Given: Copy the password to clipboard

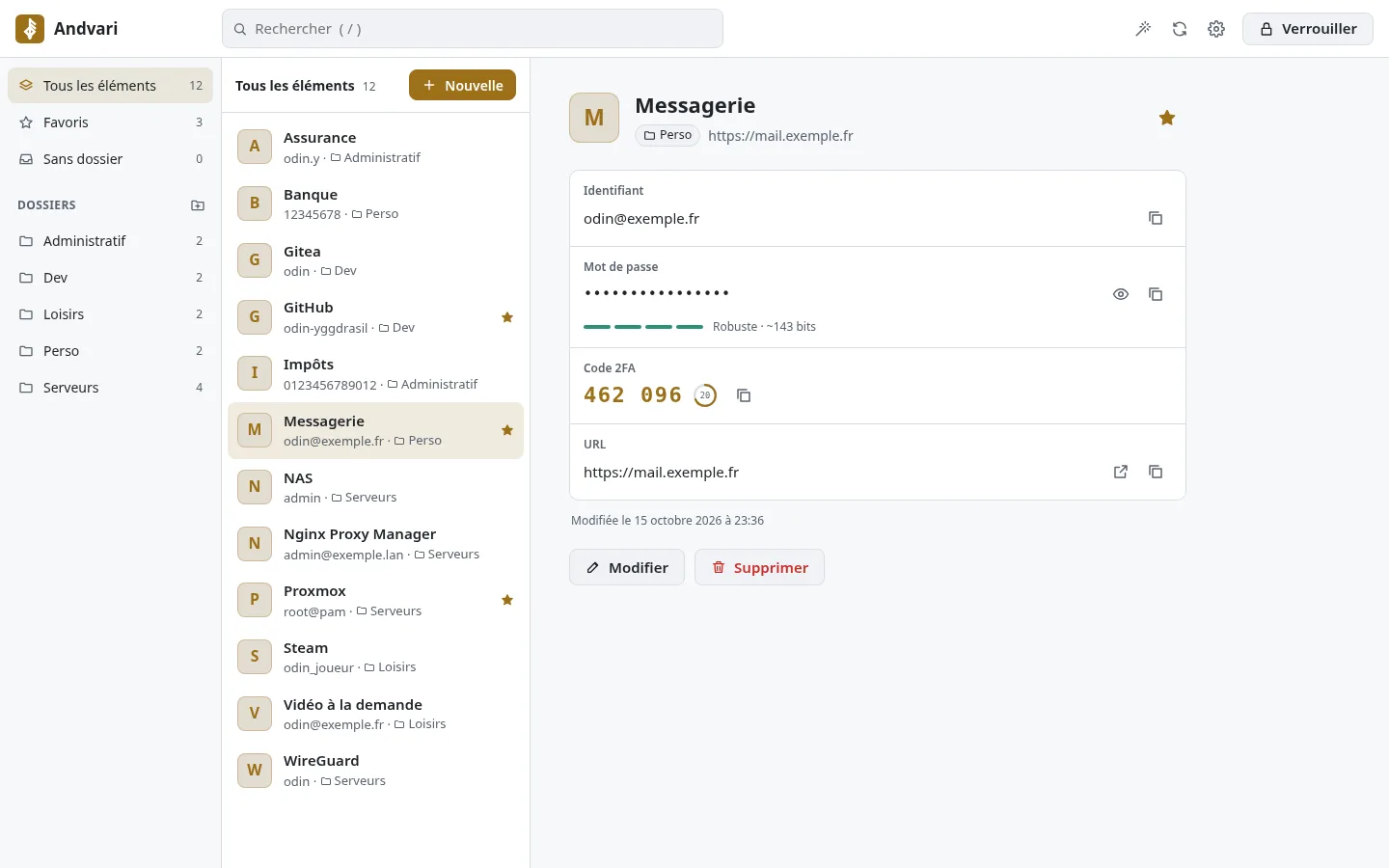Looking at the screenshot, I should tap(1156, 294).
